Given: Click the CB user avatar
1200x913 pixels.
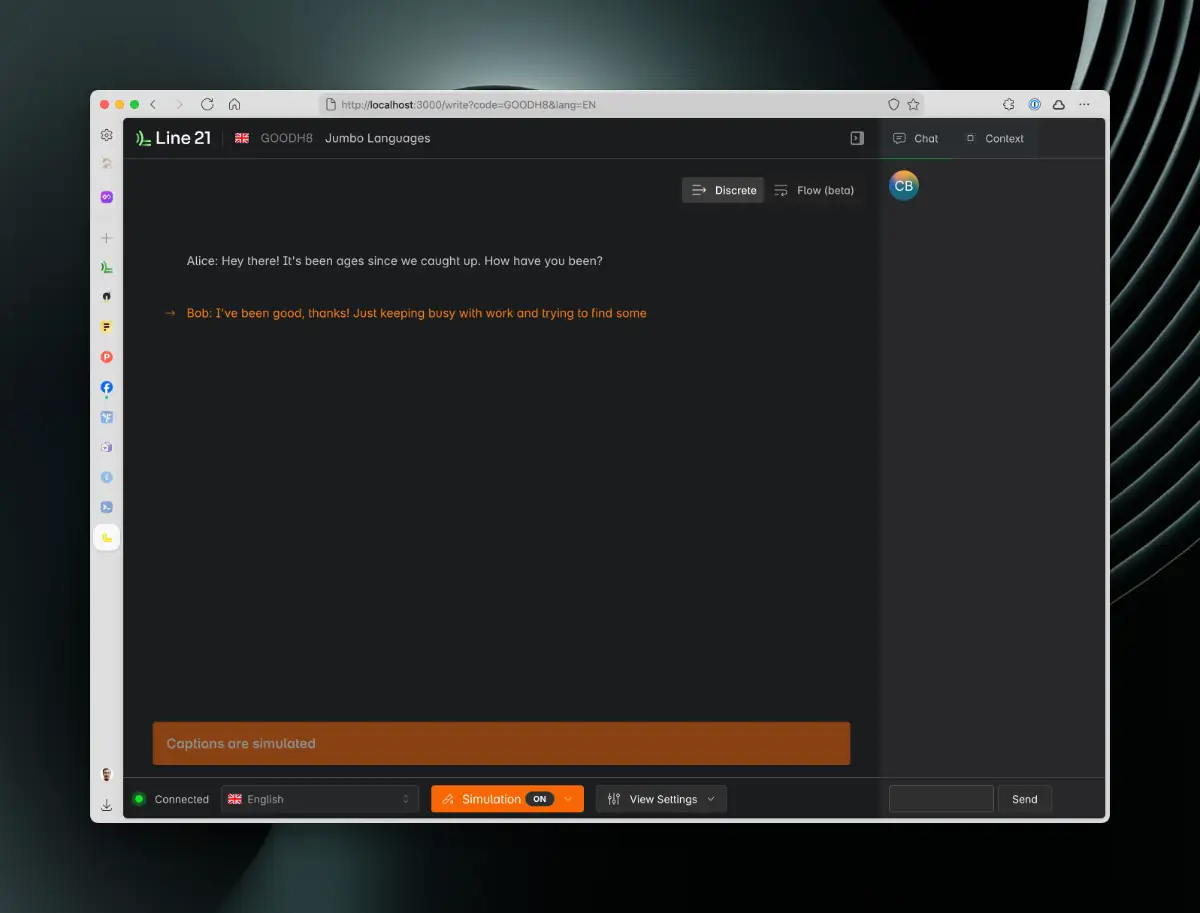Looking at the screenshot, I should [903, 186].
